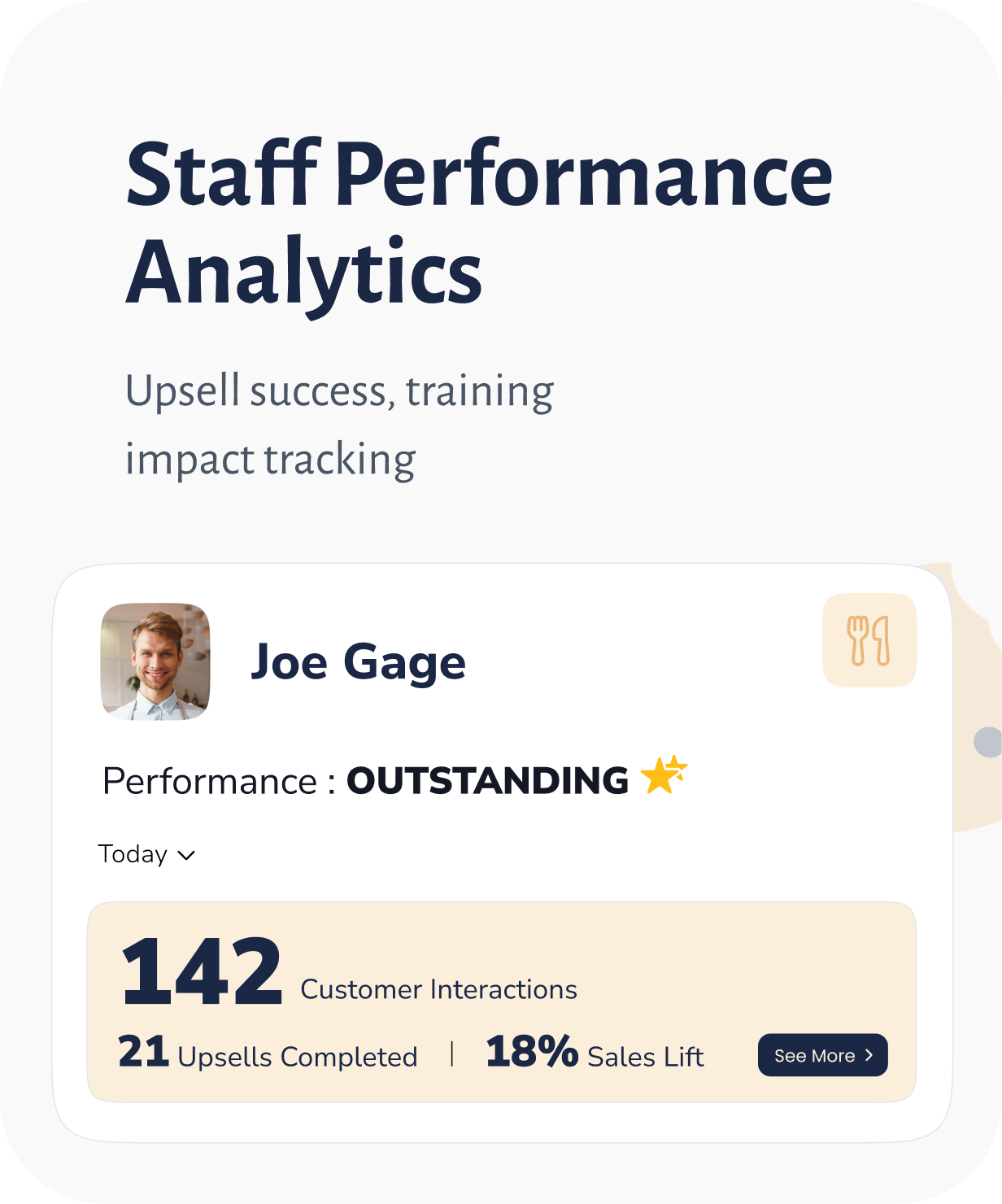Click Joe Gage's profile photo
This screenshot has width=1002, height=1204.
click(x=155, y=661)
